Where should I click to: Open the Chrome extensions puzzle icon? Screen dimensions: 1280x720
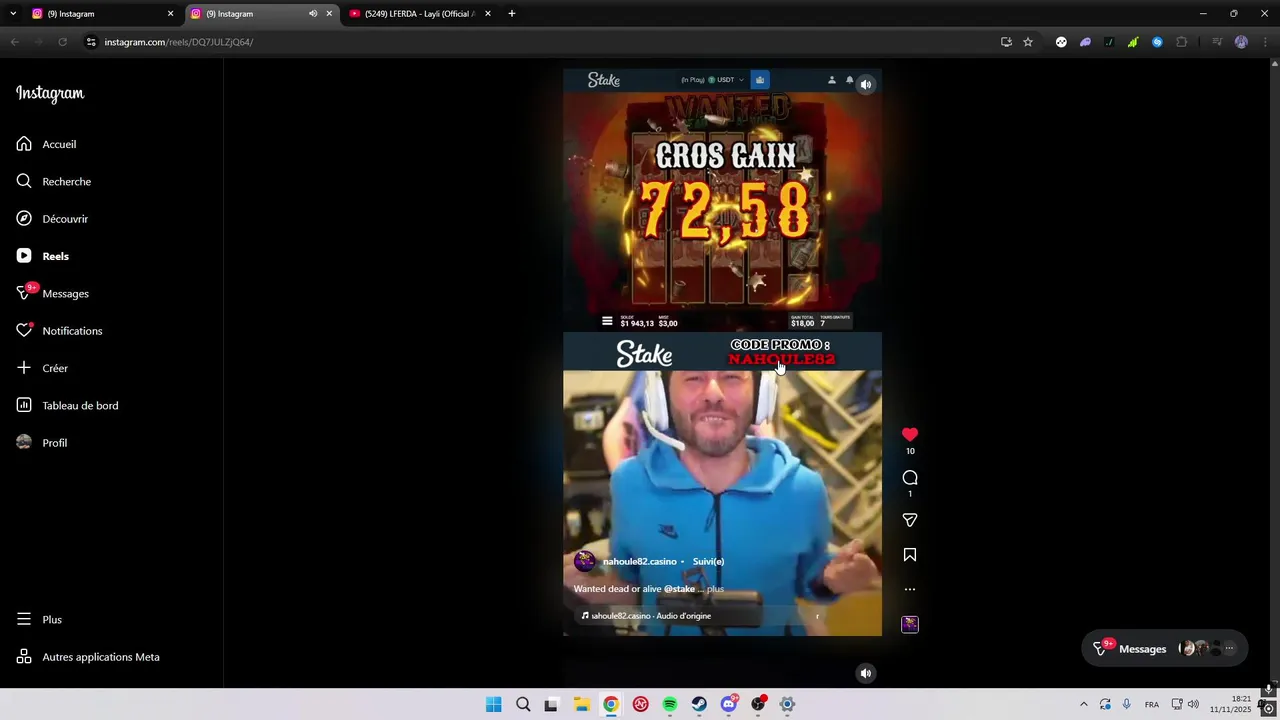(x=1182, y=42)
